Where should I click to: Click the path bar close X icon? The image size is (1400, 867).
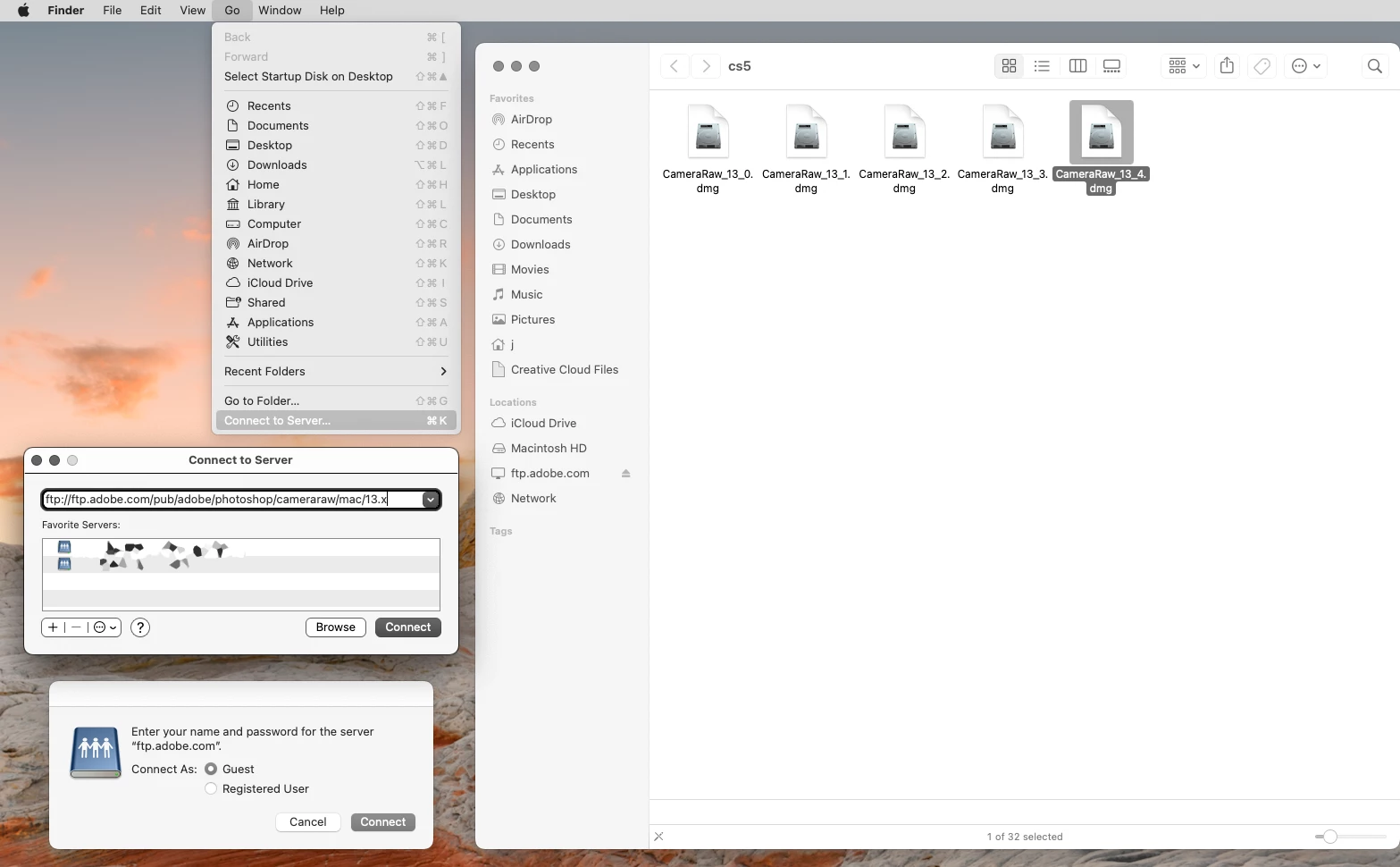pos(658,838)
